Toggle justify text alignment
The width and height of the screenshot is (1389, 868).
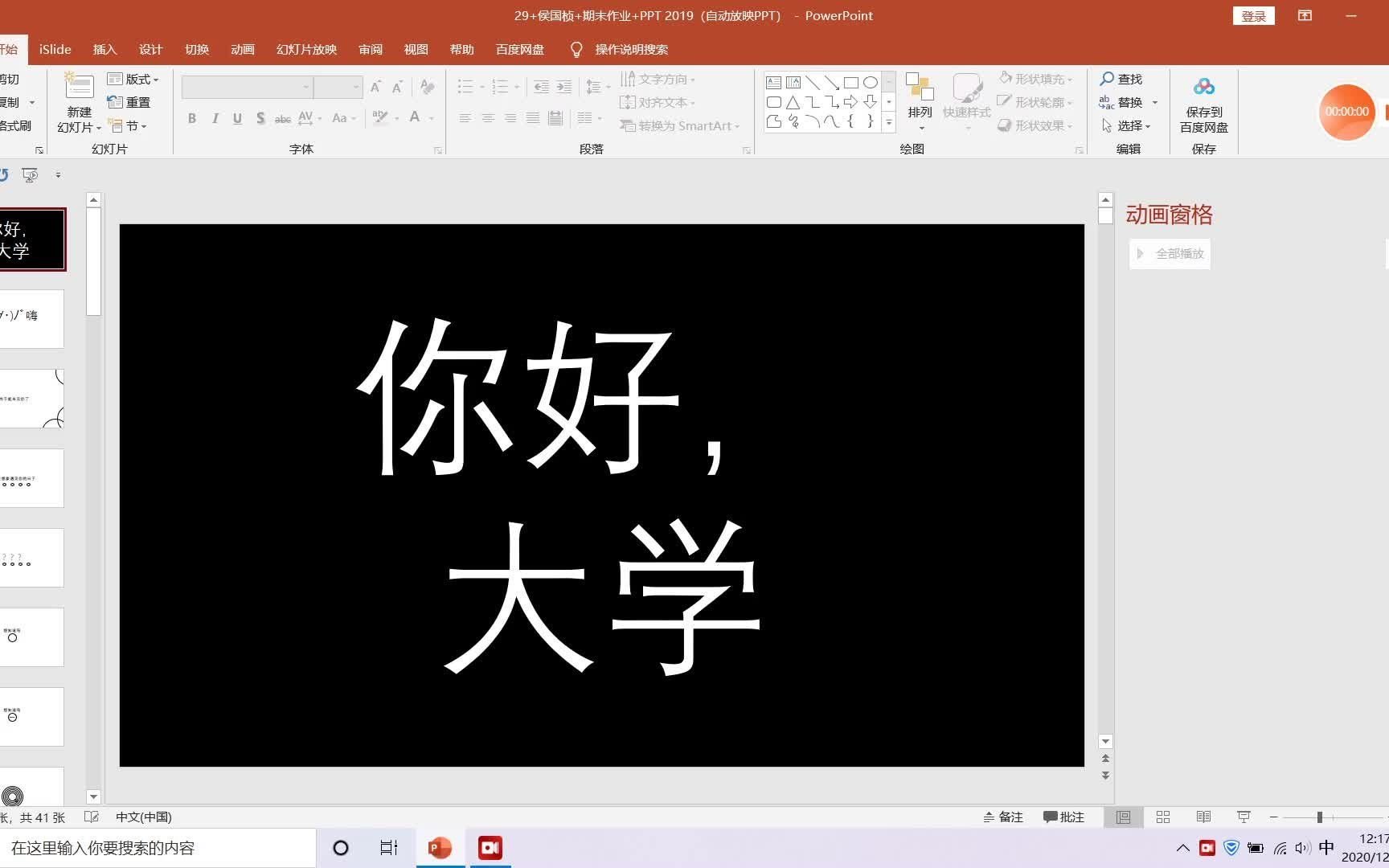(533, 118)
